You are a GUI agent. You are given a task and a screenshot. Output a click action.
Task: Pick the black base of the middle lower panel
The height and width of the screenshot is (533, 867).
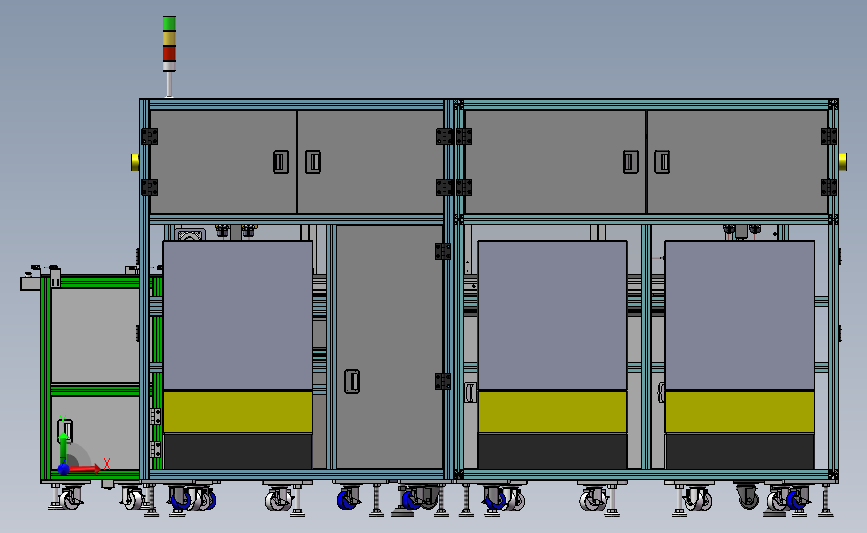[552, 451]
